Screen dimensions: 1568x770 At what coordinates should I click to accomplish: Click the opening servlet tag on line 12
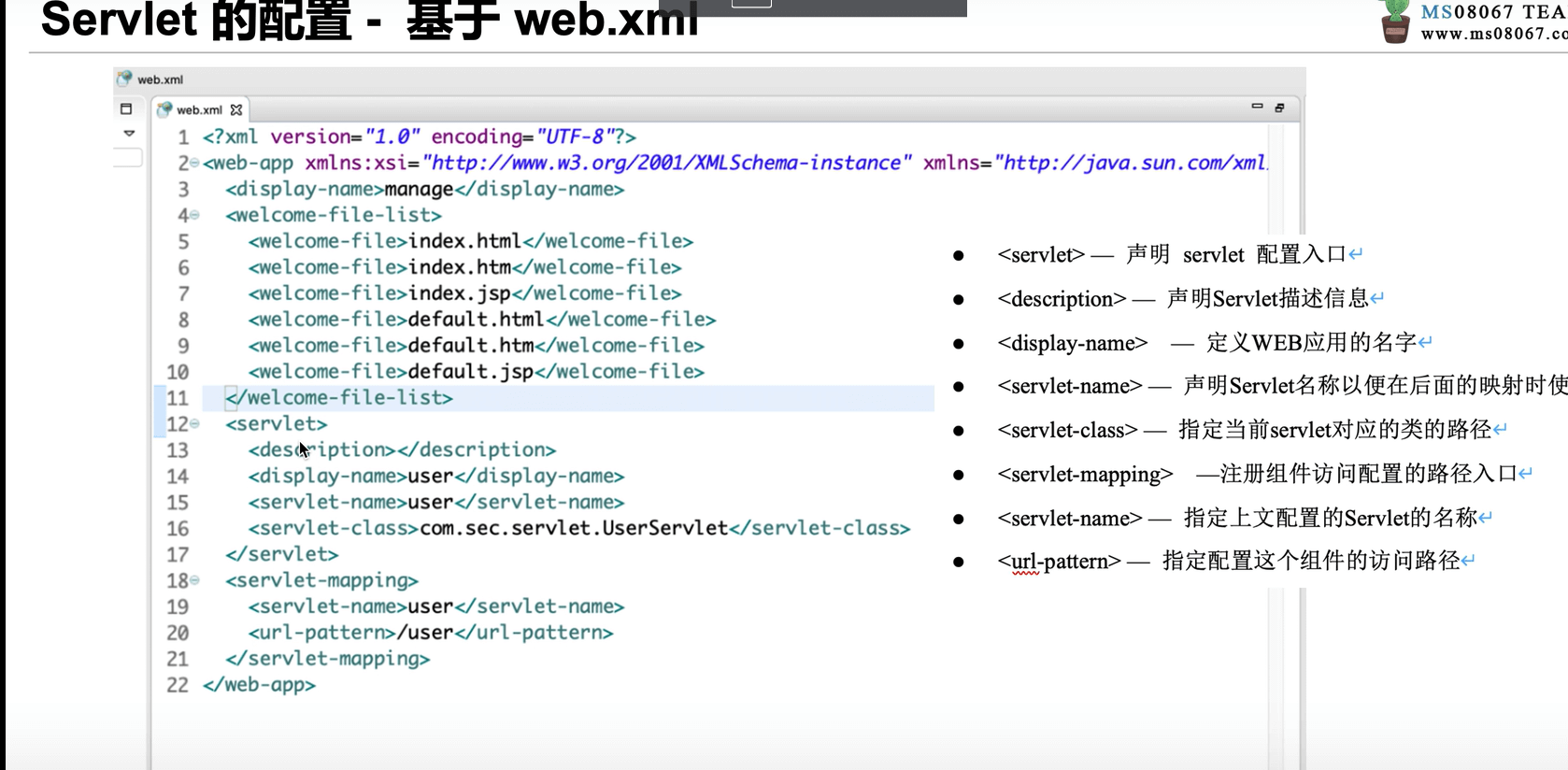point(276,424)
